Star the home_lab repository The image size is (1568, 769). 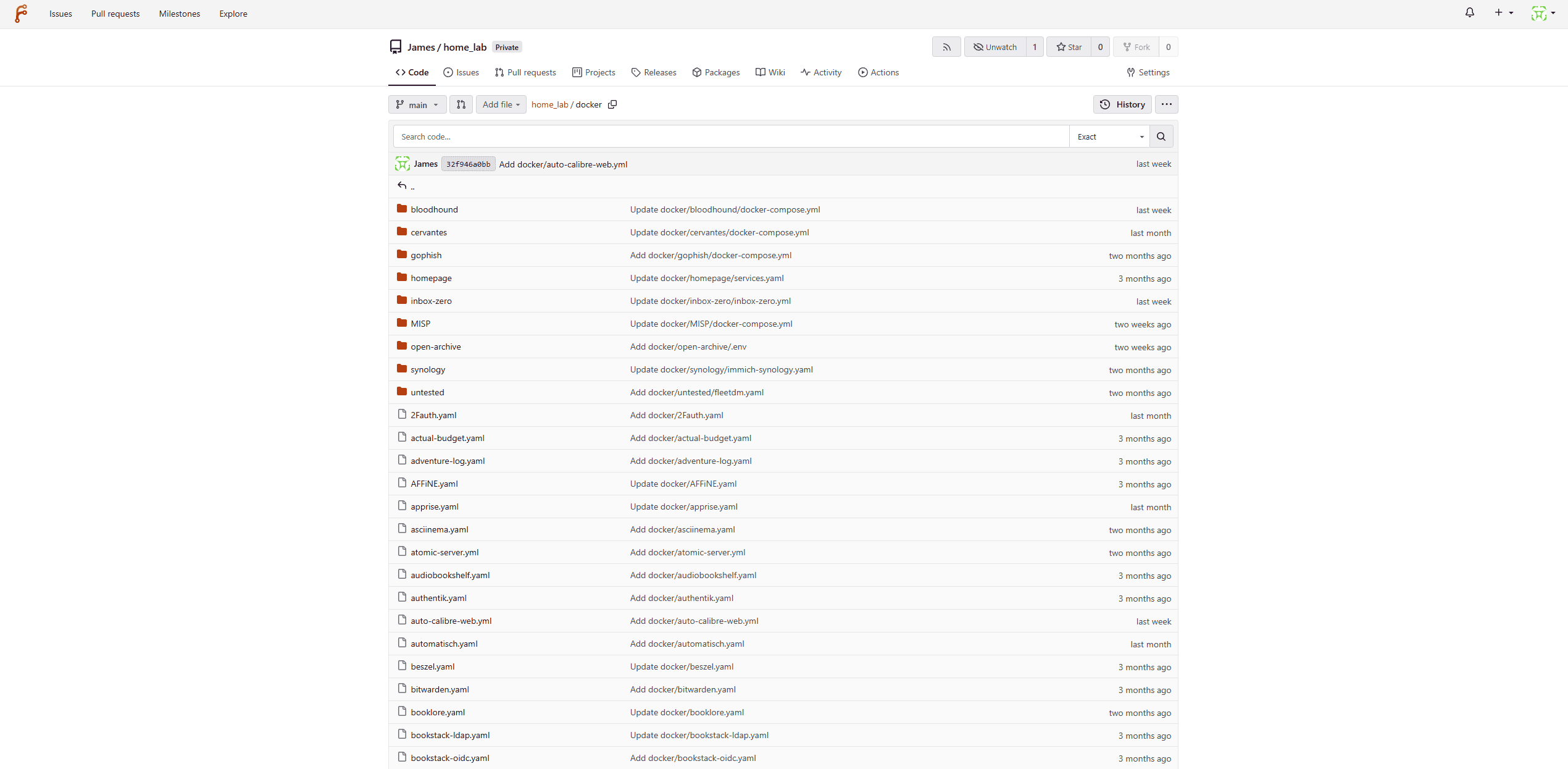click(x=1069, y=47)
